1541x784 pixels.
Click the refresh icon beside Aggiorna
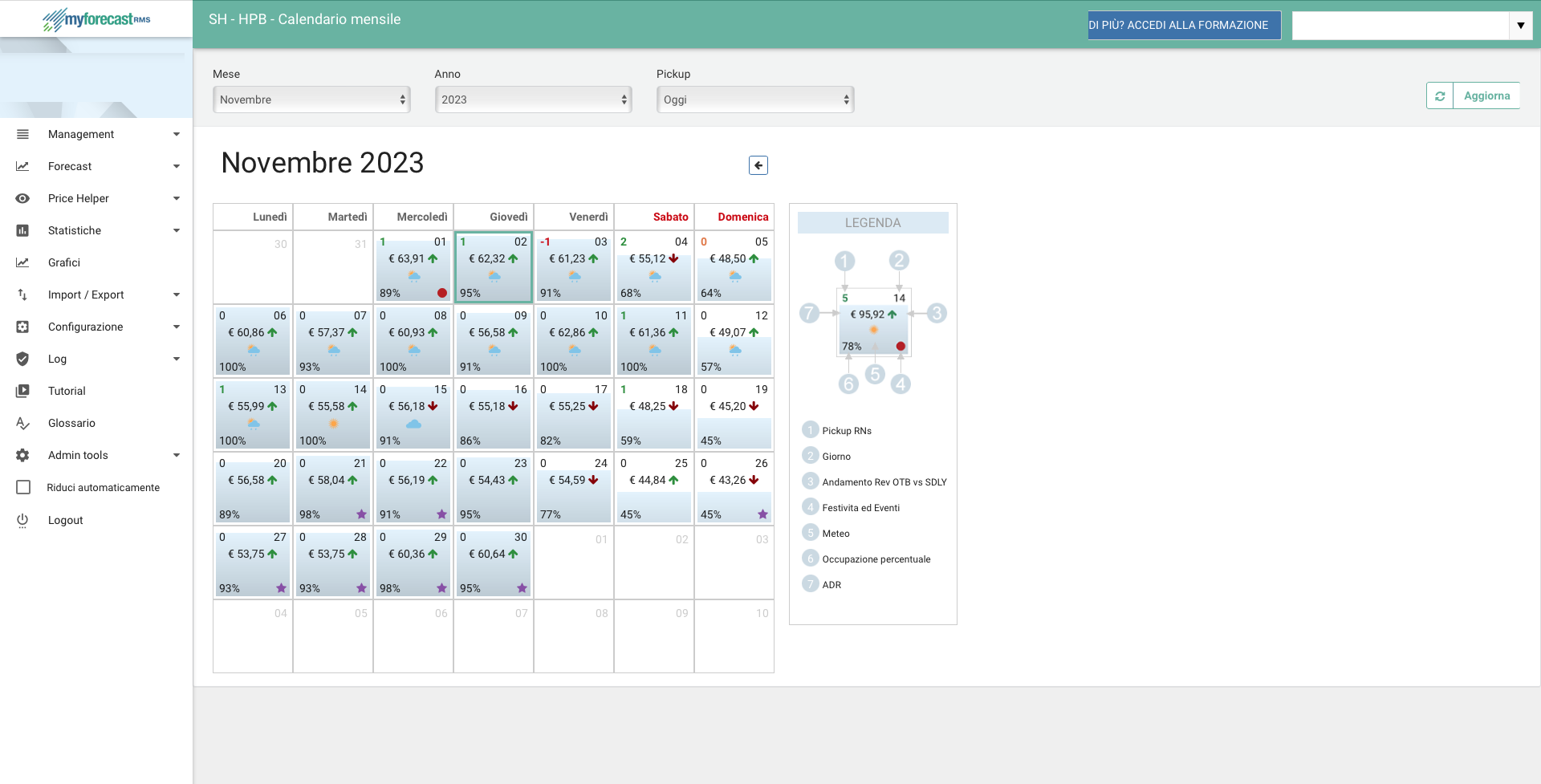click(x=1440, y=95)
